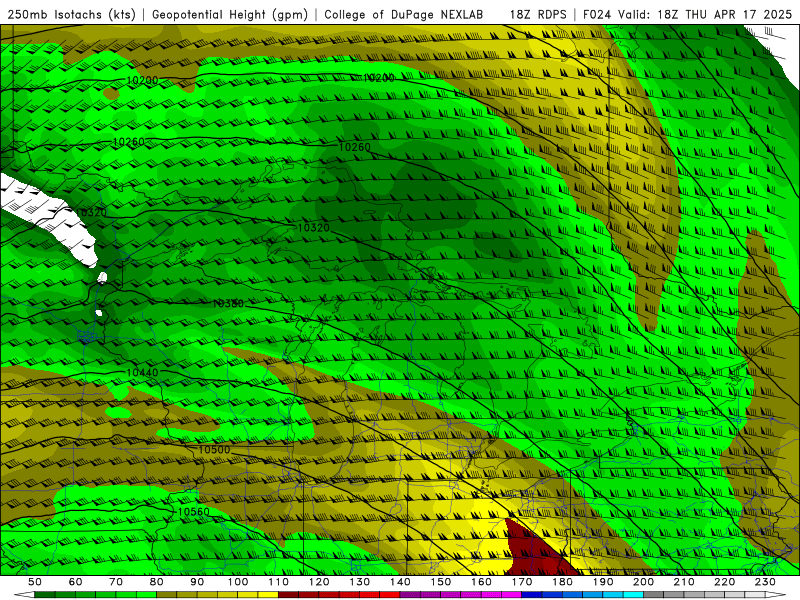This screenshot has height=600, width=800.
Task: Click the '18Z RDPS' model label
Action: [x=538, y=15]
